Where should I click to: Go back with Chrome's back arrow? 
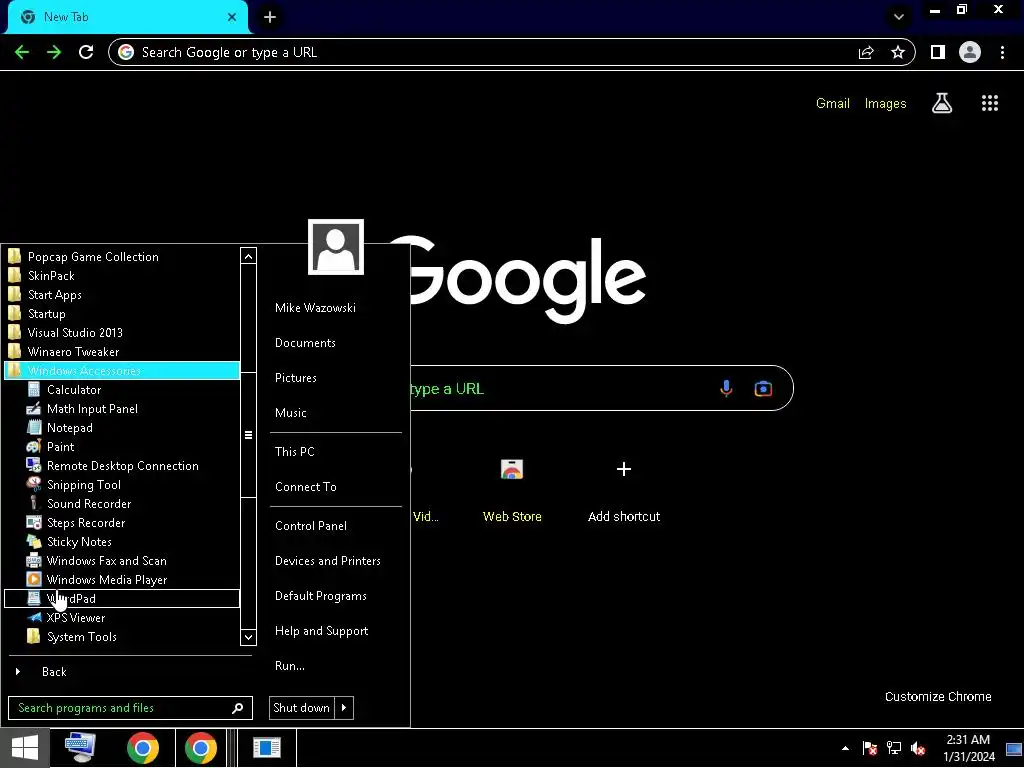pos(22,52)
